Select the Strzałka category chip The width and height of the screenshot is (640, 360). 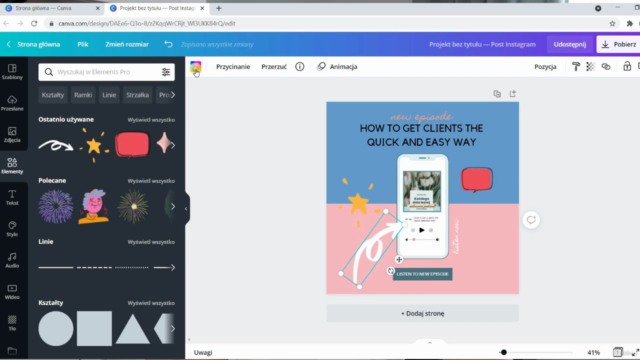tap(138, 95)
